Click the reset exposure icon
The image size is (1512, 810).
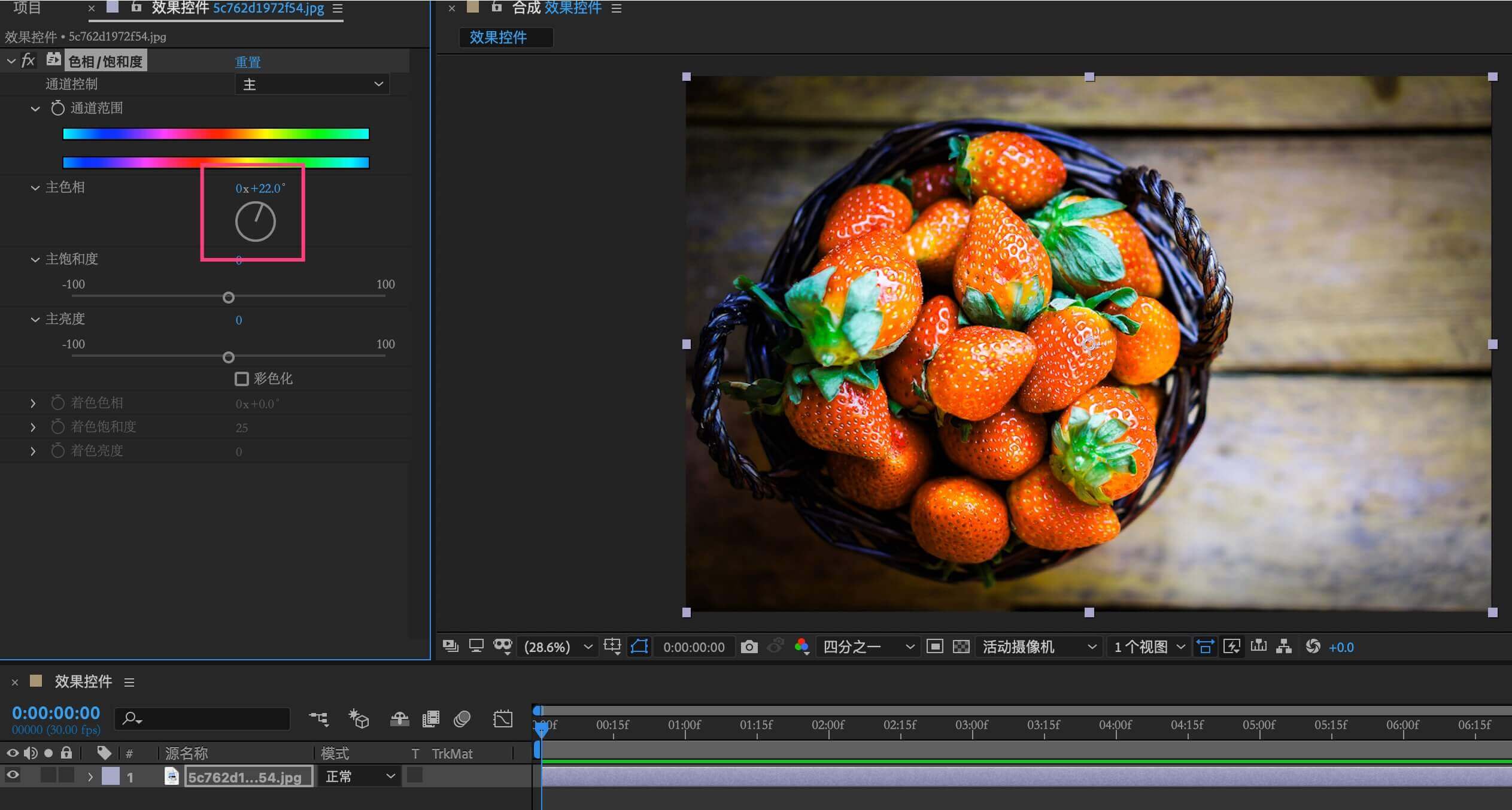pyautogui.click(x=1313, y=647)
